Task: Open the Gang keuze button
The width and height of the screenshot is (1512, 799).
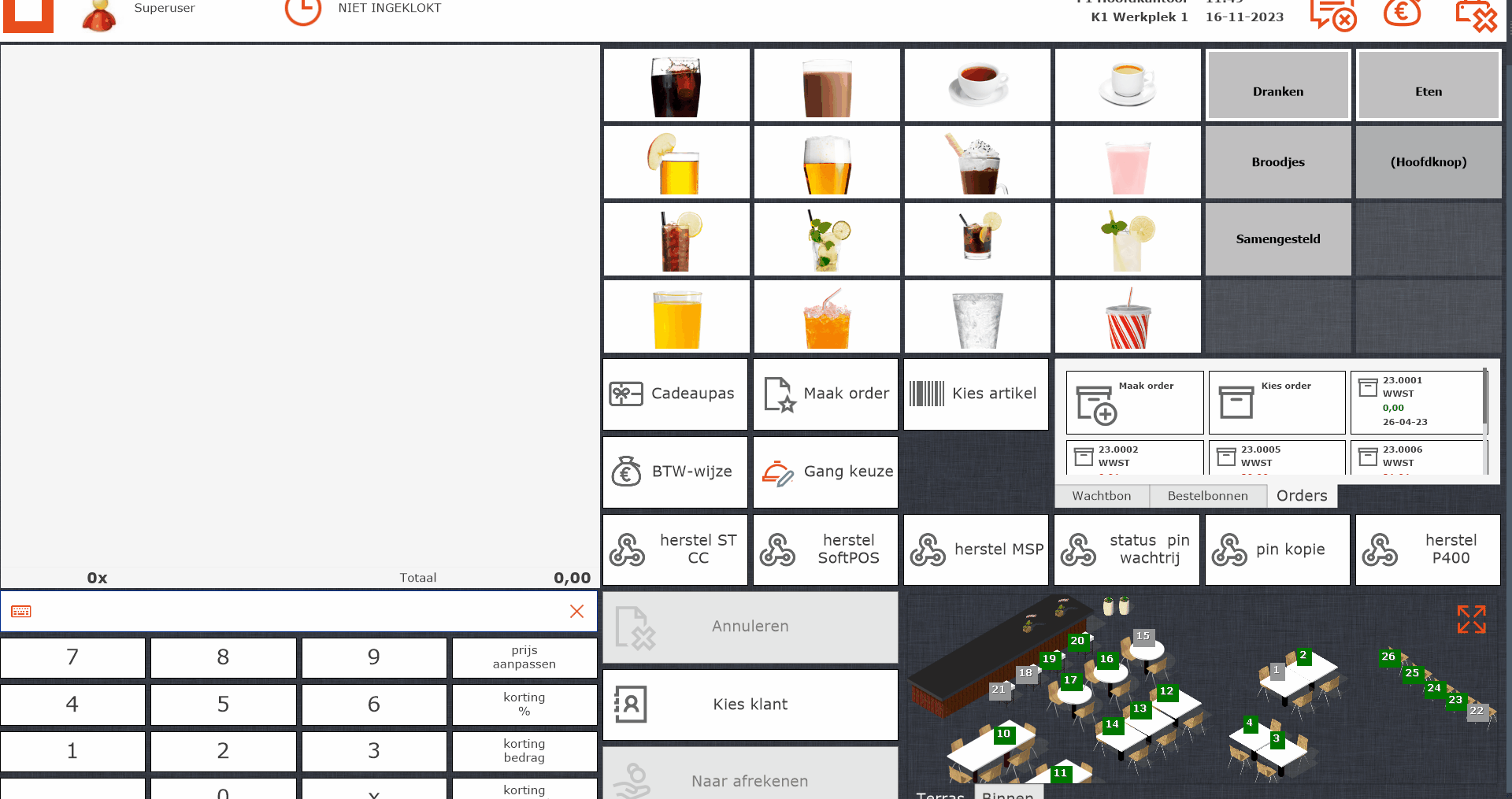Action: pyautogui.click(x=825, y=472)
